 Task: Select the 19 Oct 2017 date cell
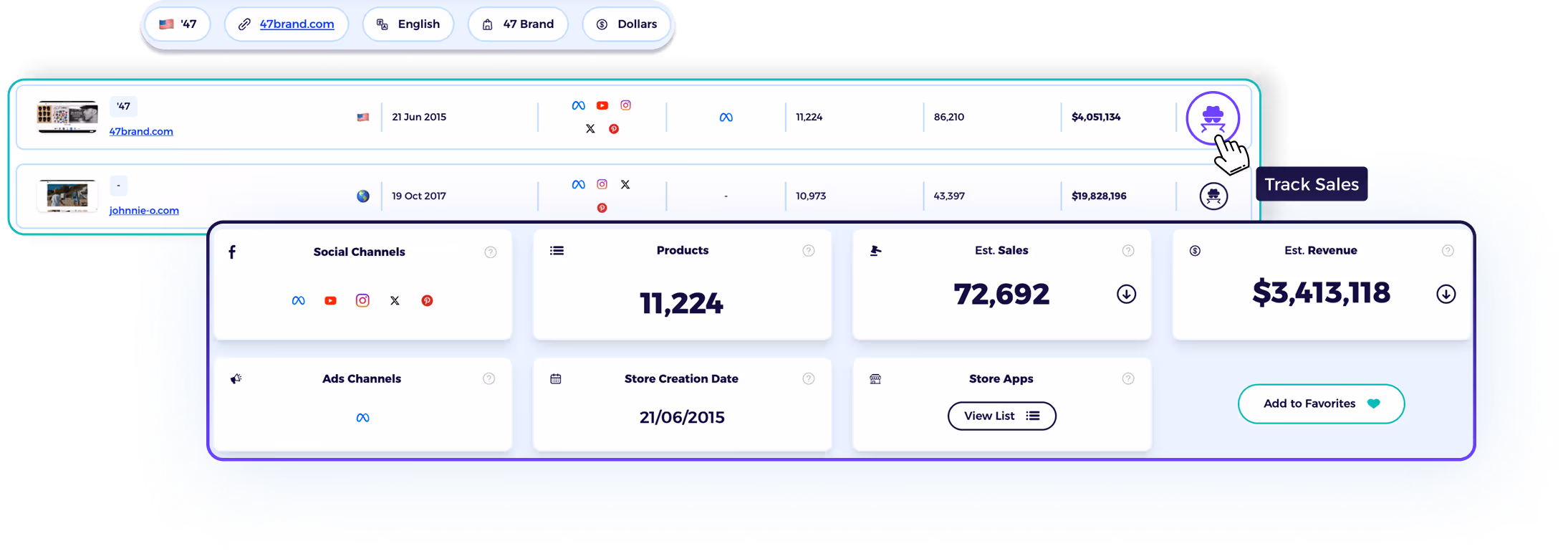(419, 196)
